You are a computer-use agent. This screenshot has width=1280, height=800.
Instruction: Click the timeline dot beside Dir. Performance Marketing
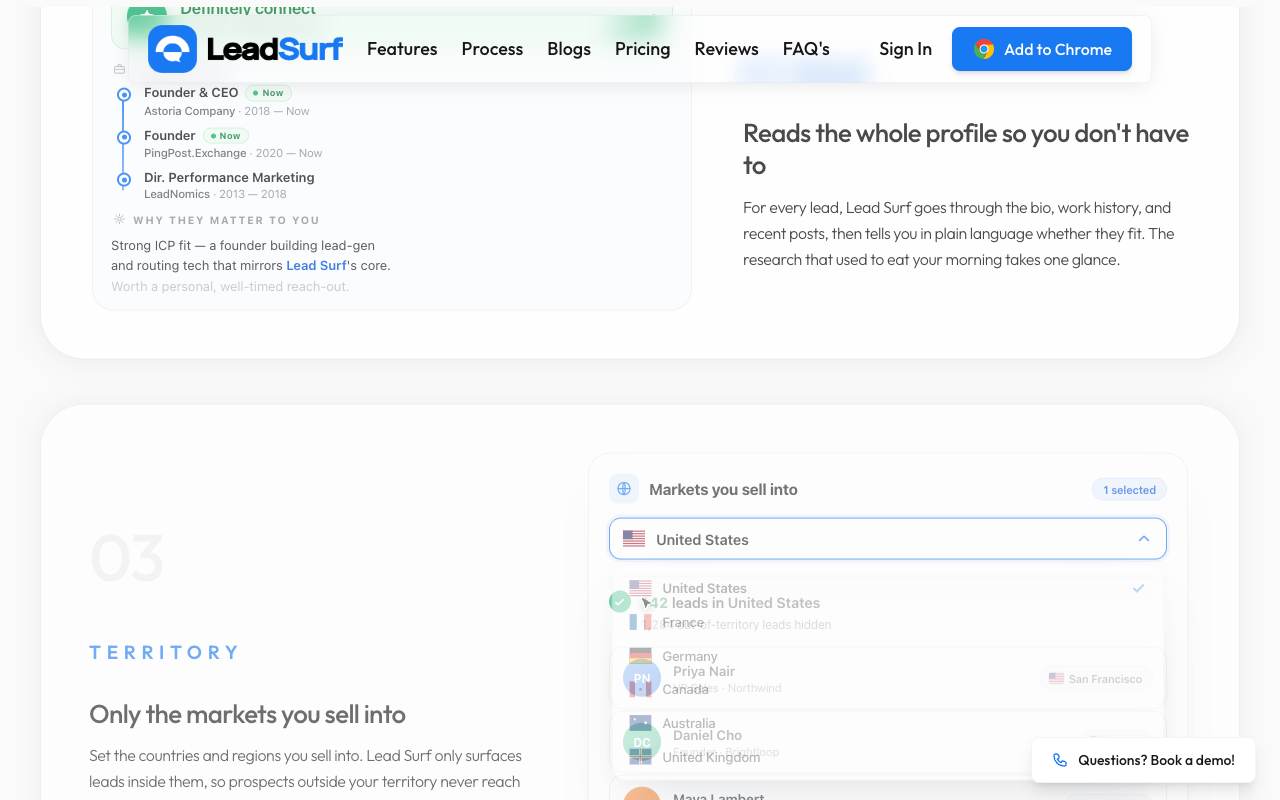[x=124, y=180]
